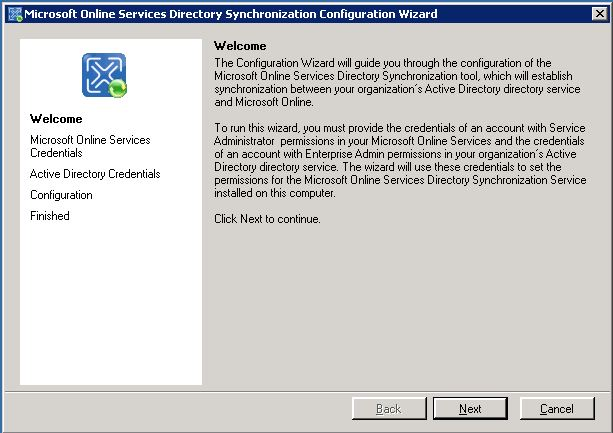This screenshot has width=613, height=433.
Task: Click the empty gray area below the instructions
Action: click(400, 310)
